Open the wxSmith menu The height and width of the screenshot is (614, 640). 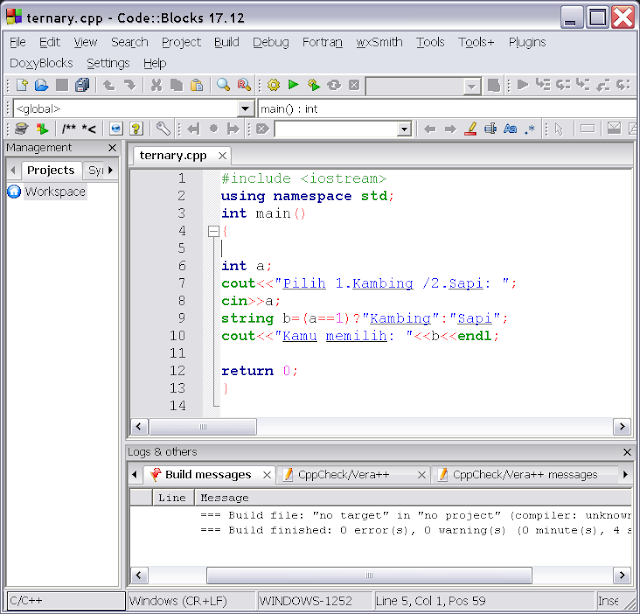tap(379, 42)
